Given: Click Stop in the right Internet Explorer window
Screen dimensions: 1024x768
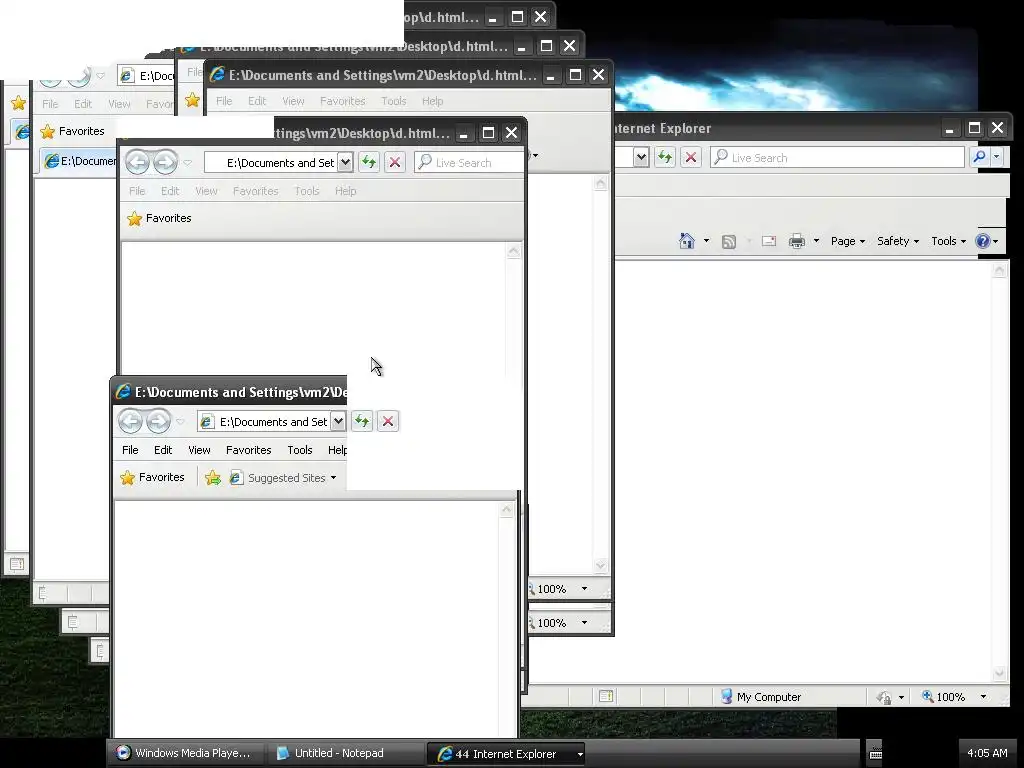Looking at the screenshot, I should click(x=691, y=157).
